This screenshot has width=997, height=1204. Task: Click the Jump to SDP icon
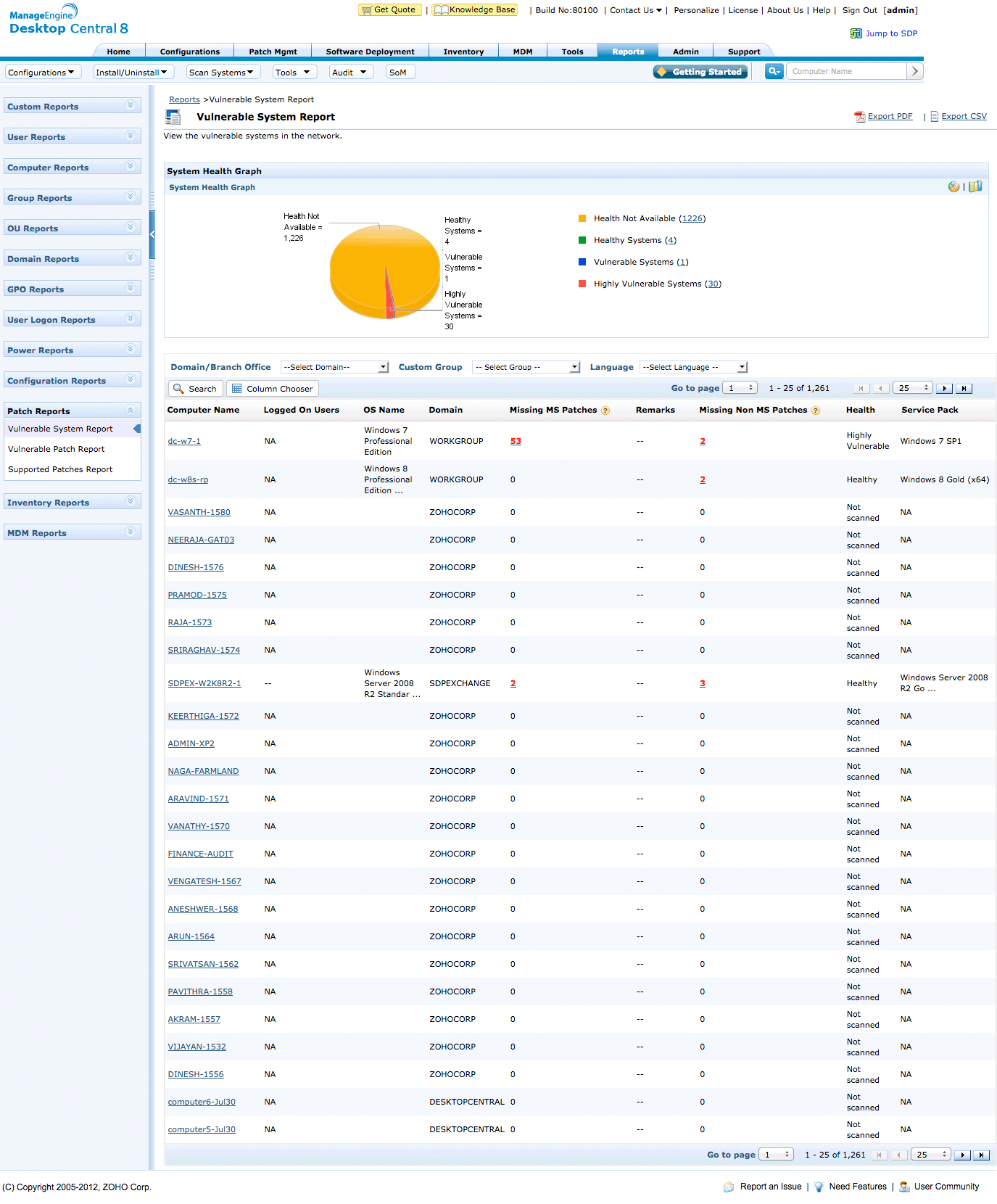click(x=856, y=33)
